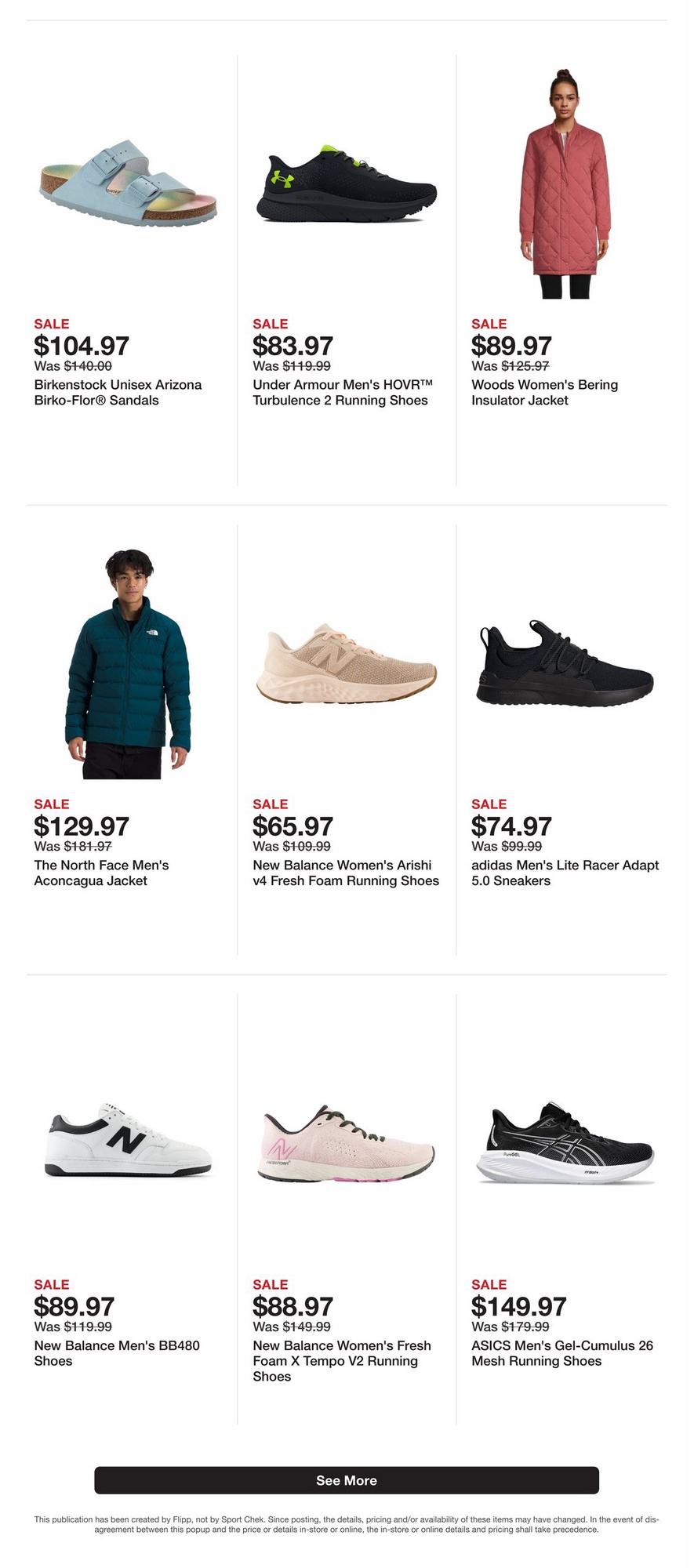Open the ASICS Gel-Cumulus 26 shoe image
Image resolution: width=694 pixels, height=1568 pixels.
565,1144
